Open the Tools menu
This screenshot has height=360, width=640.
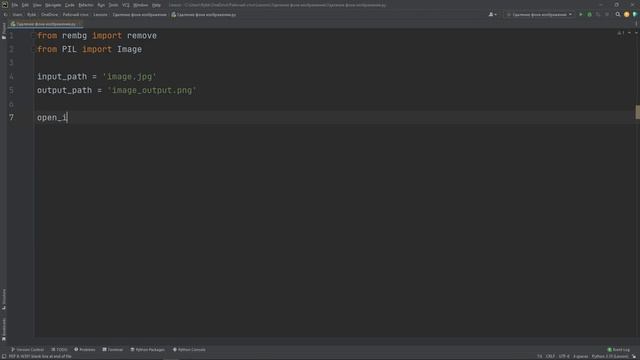113,5
